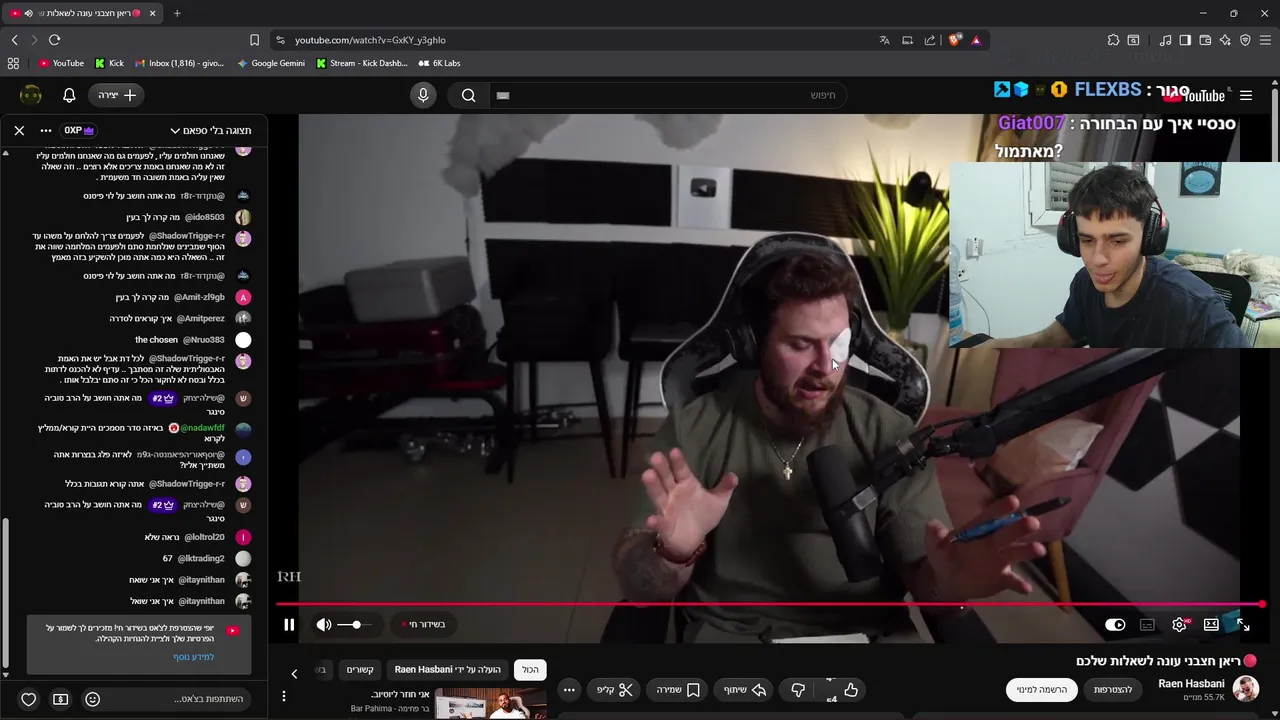Open YouTube account avatar menu

tap(31, 95)
